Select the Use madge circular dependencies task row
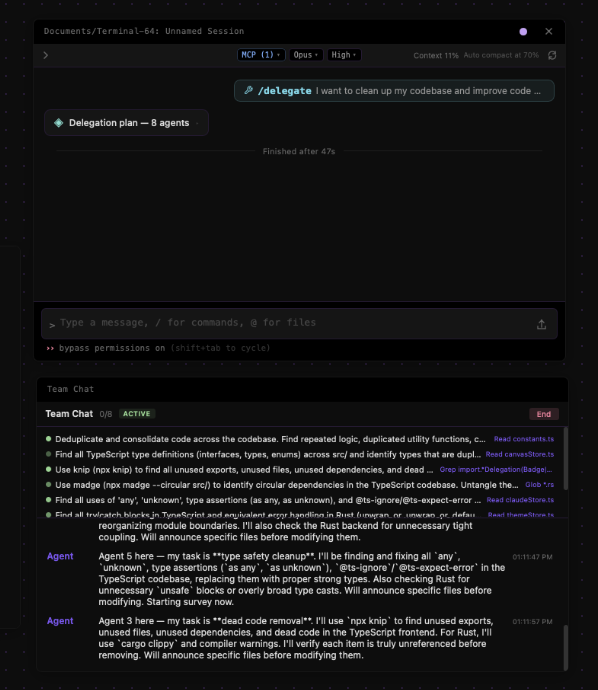The image size is (598, 690). (x=300, y=484)
